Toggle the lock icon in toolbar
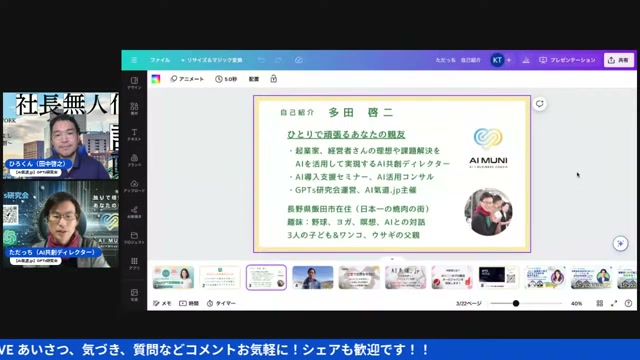 pos(273,79)
